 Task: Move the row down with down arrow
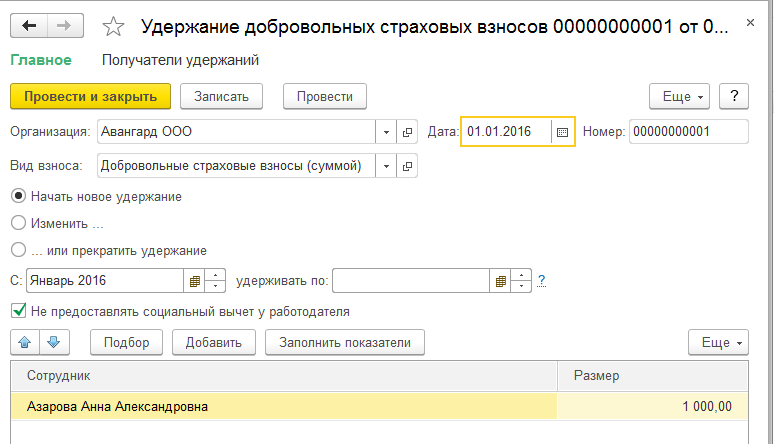pos(54,342)
